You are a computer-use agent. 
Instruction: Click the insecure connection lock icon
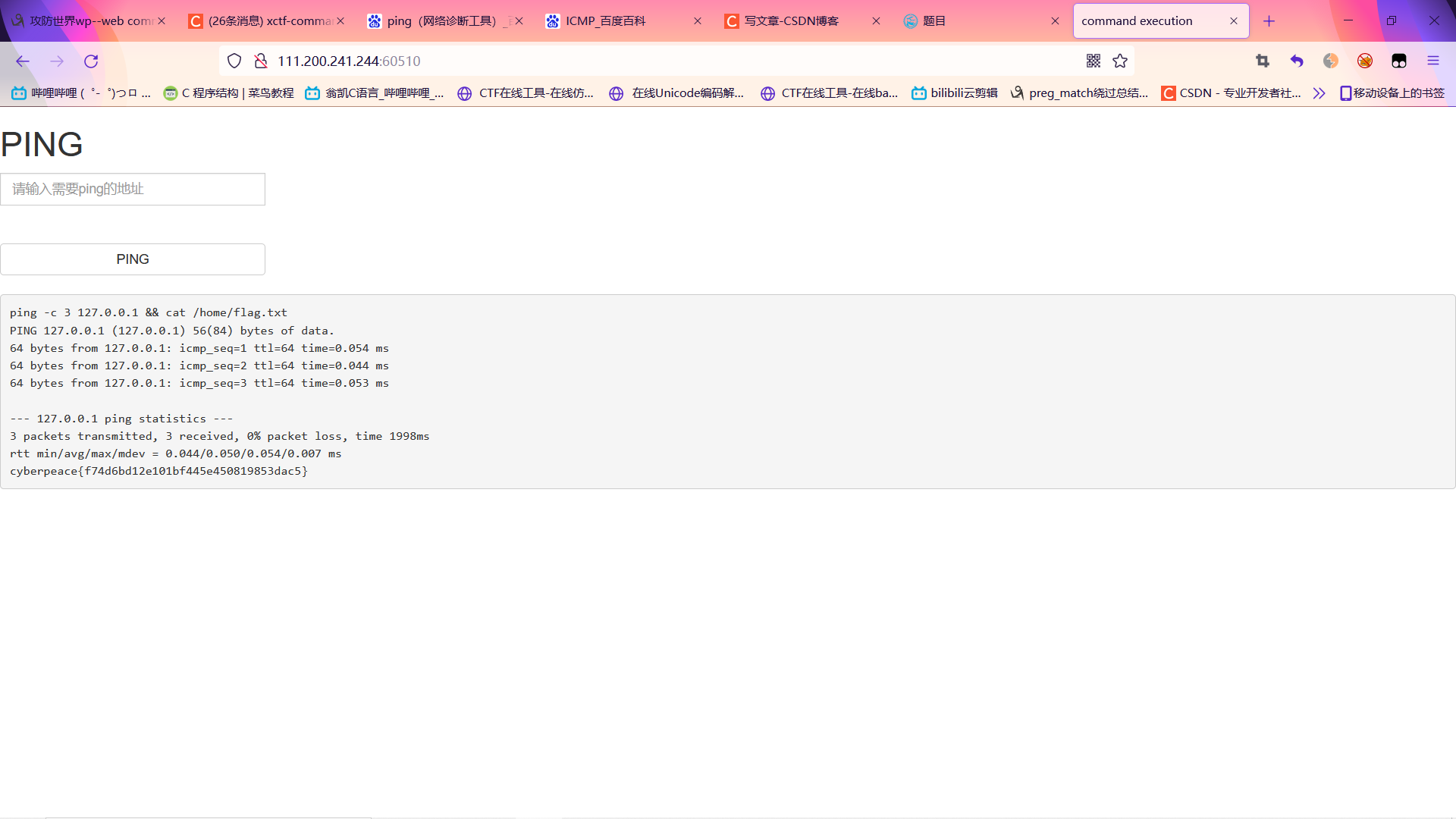pos(261,61)
